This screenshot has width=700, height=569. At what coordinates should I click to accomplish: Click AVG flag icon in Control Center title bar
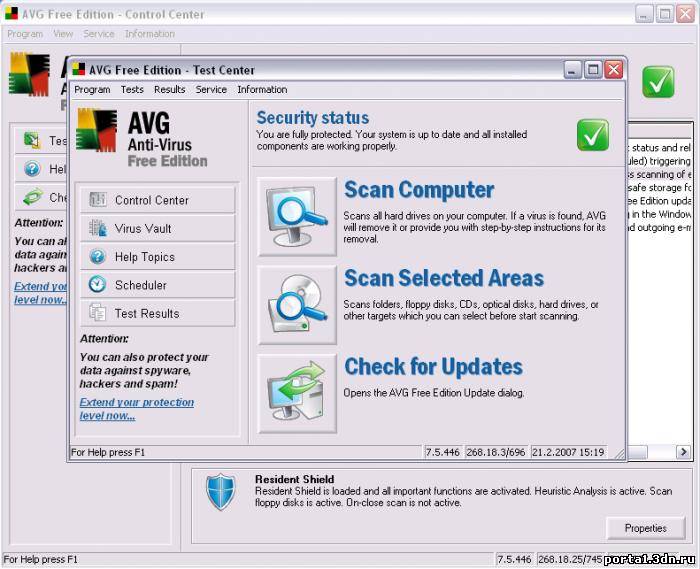pyautogui.click(x=11, y=13)
